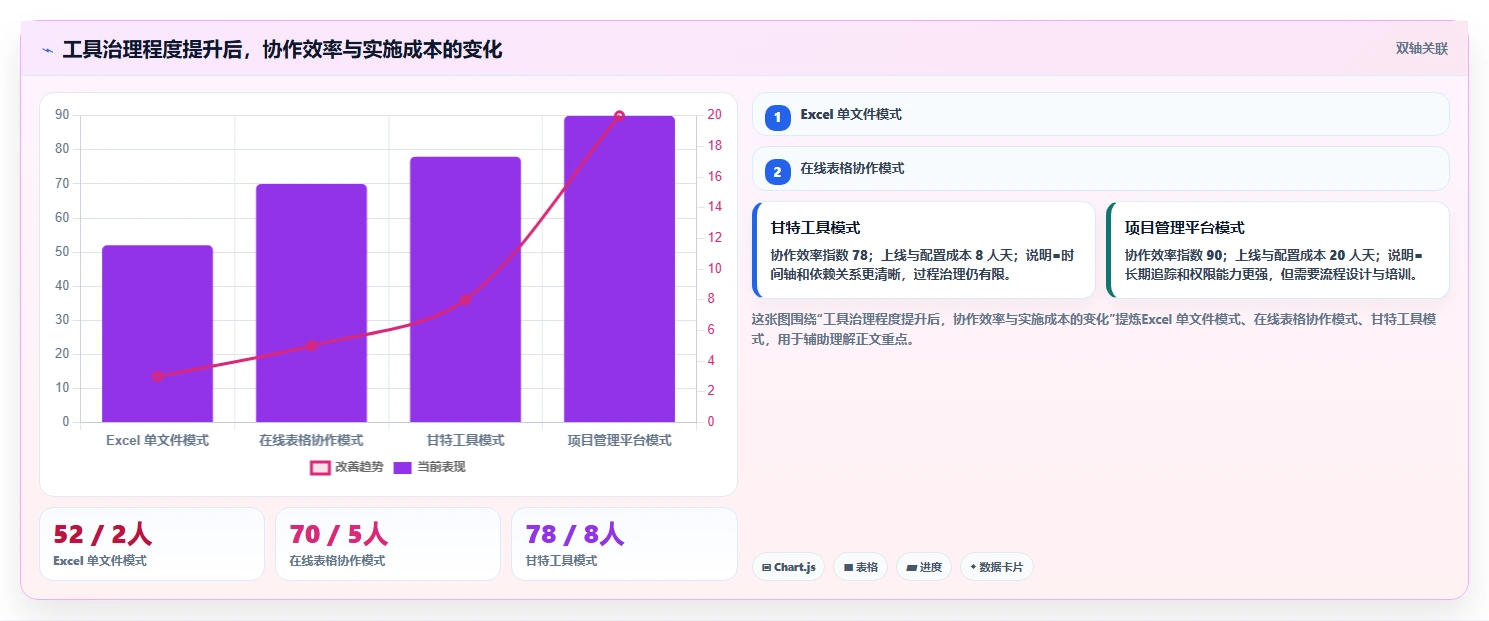Select step 2 在线表格协作模式 item
This screenshot has width=1489, height=621.
click(1100, 168)
